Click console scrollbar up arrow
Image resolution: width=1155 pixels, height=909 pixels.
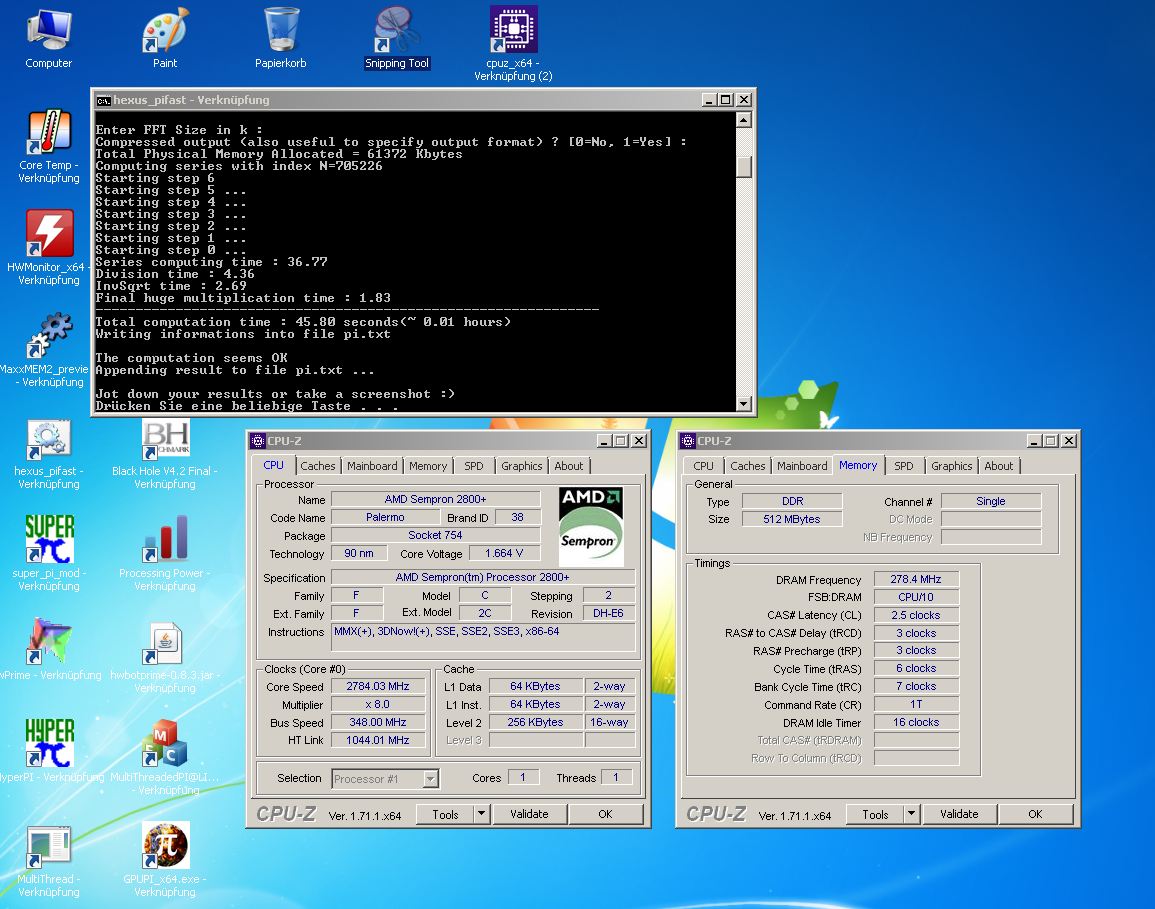(x=743, y=119)
